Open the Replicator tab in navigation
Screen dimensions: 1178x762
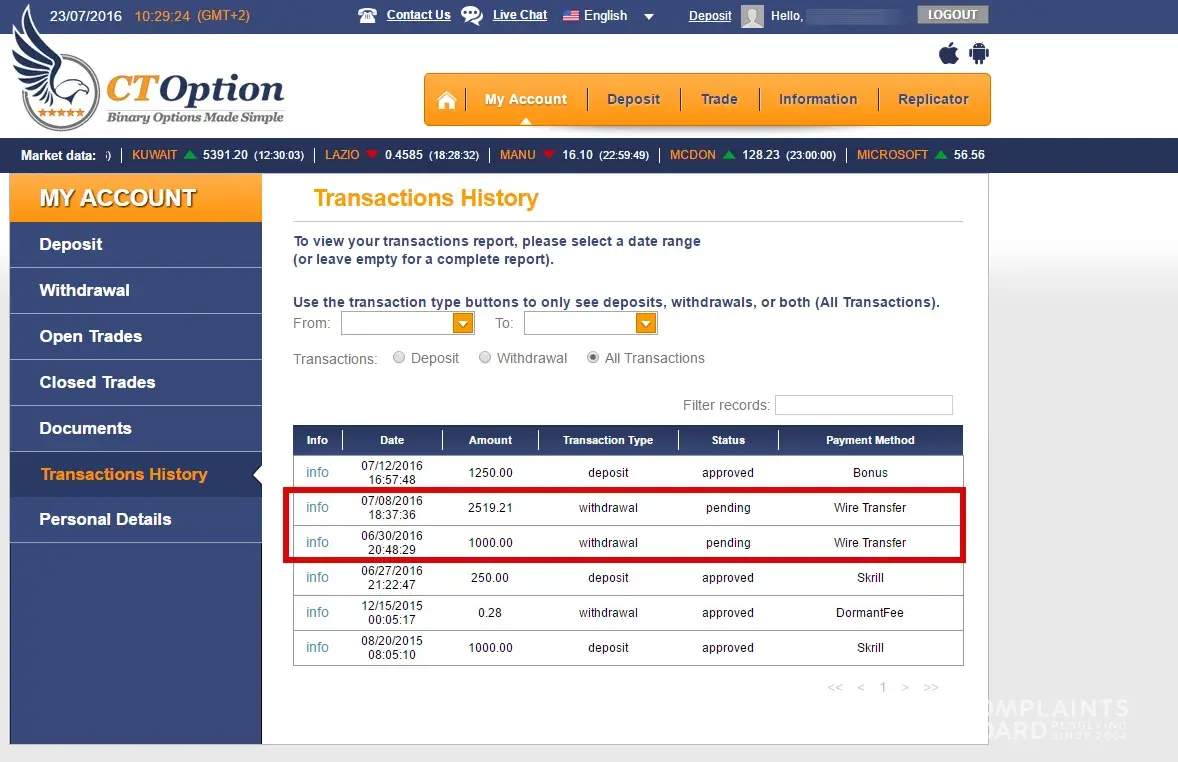coord(933,100)
